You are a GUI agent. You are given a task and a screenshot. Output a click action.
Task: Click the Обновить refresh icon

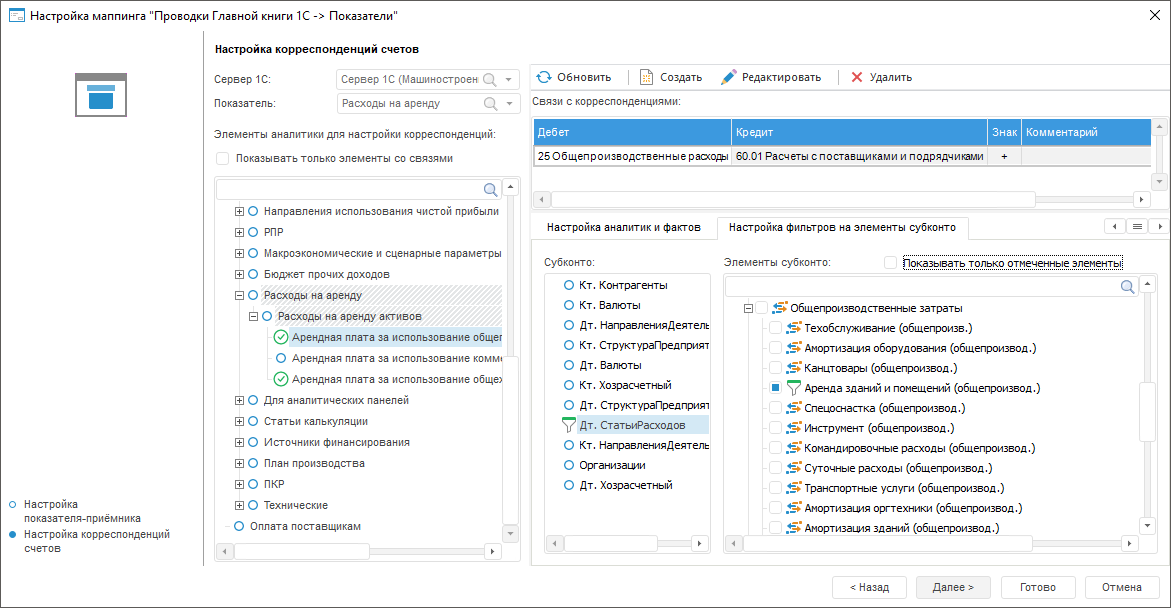click(545, 77)
